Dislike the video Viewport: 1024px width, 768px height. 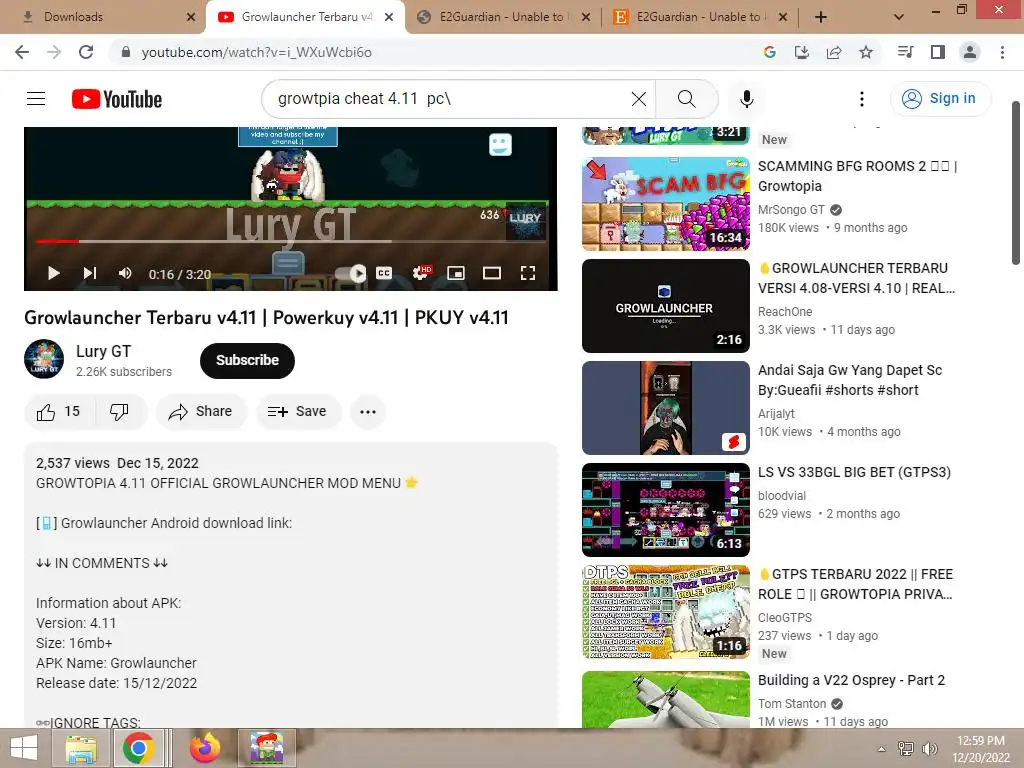pos(120,411)
